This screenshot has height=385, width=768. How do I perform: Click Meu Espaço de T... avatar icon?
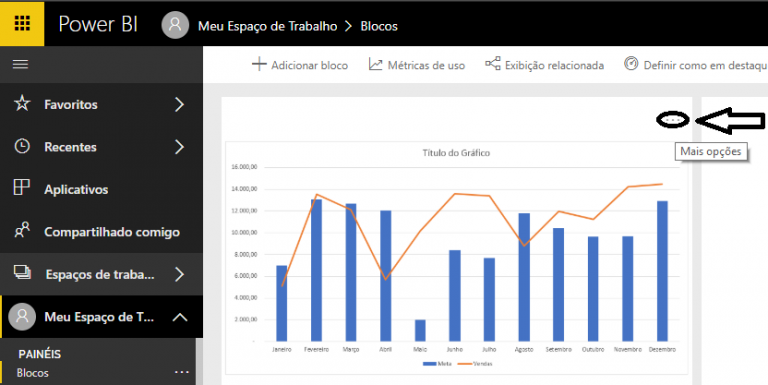(x=22, y=316)
